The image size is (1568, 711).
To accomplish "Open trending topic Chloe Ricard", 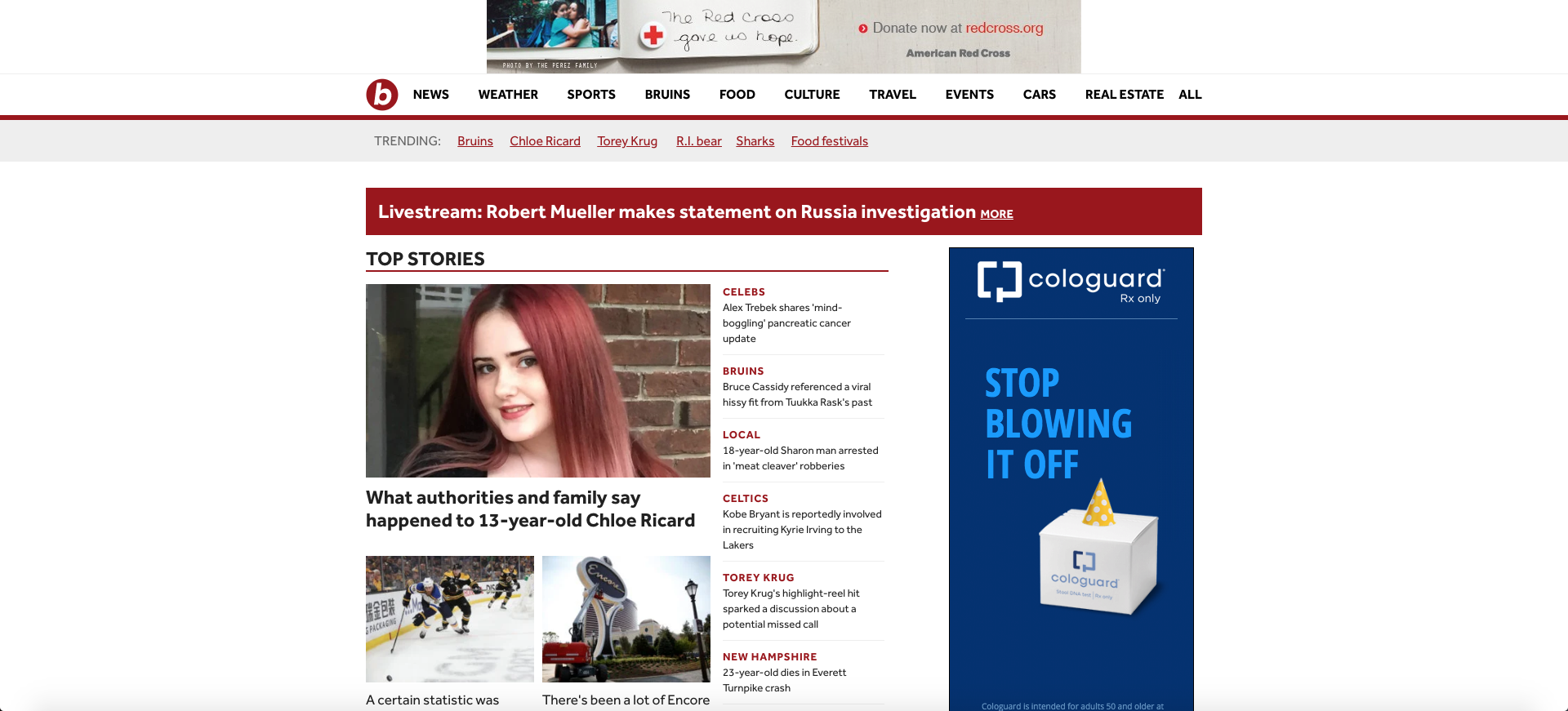I will (545, 141).
